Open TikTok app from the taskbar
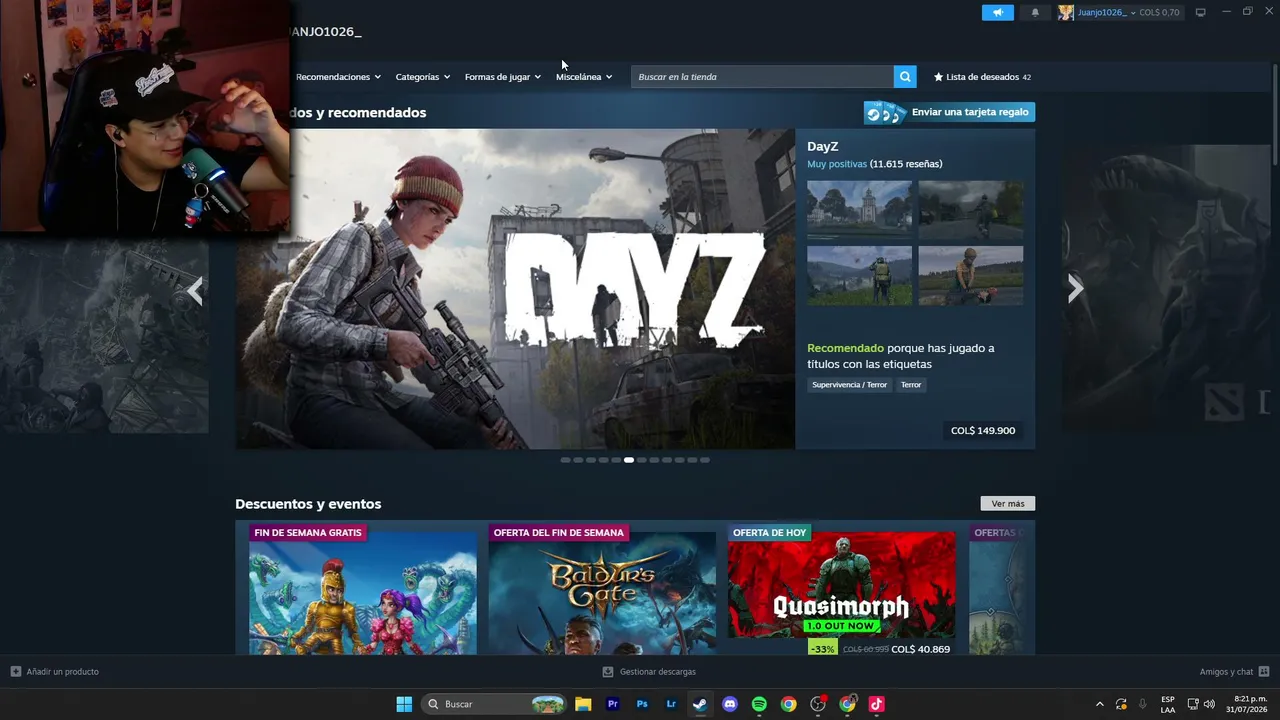Image resolution: width=1280 pixels, height=720 pixels. click(x=877, y=704)
